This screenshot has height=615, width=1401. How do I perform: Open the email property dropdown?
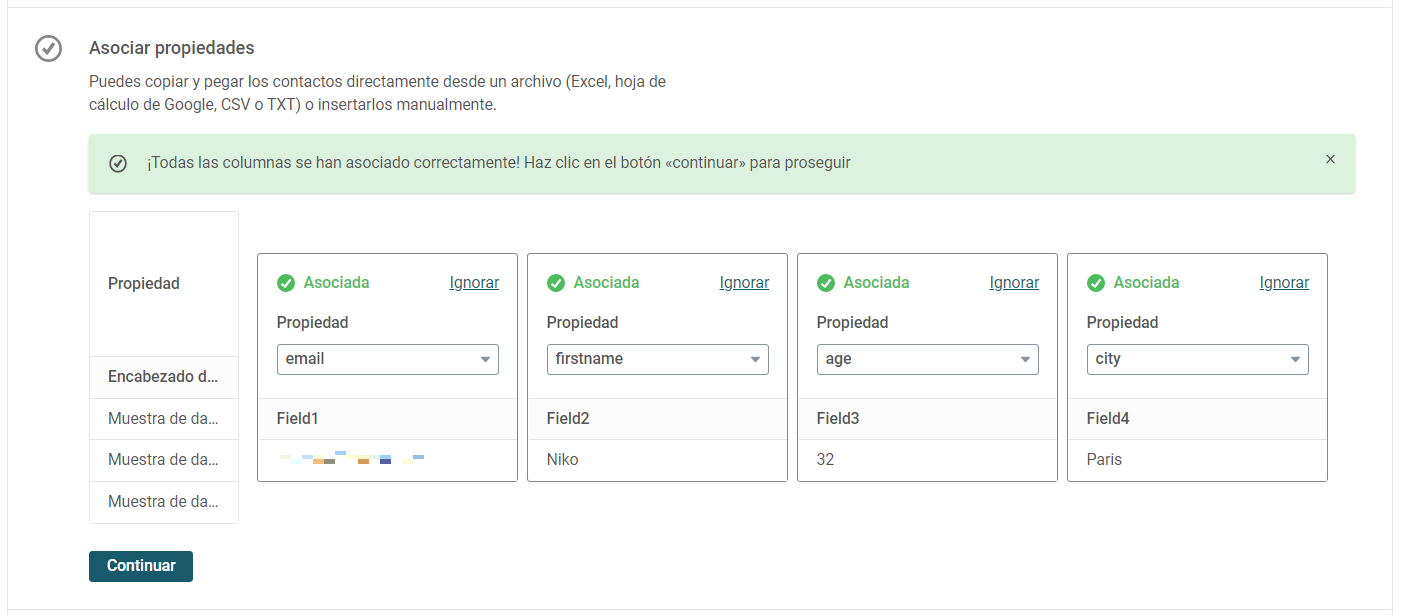tap(388, 359)
